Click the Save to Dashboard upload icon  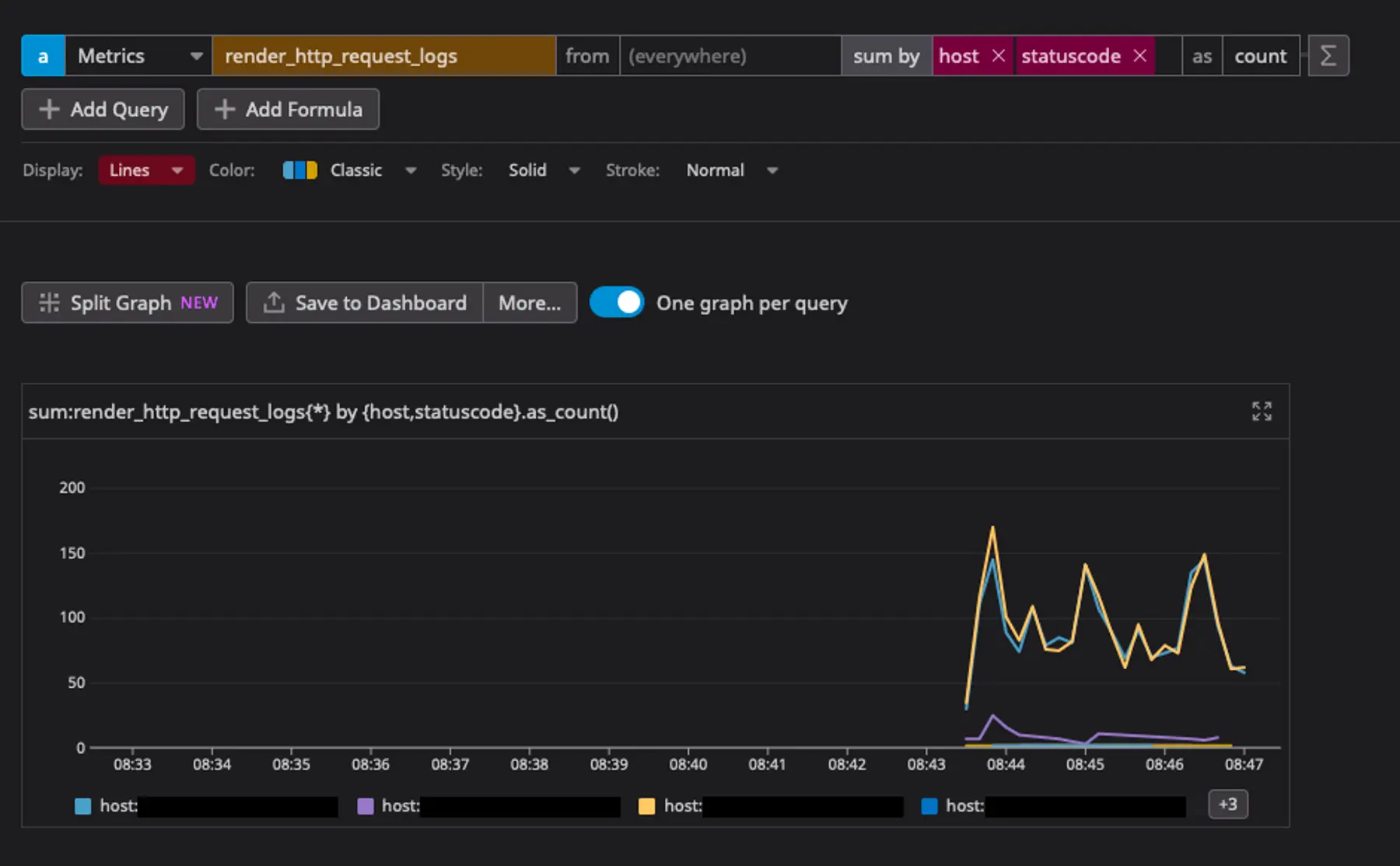point(273,303)
